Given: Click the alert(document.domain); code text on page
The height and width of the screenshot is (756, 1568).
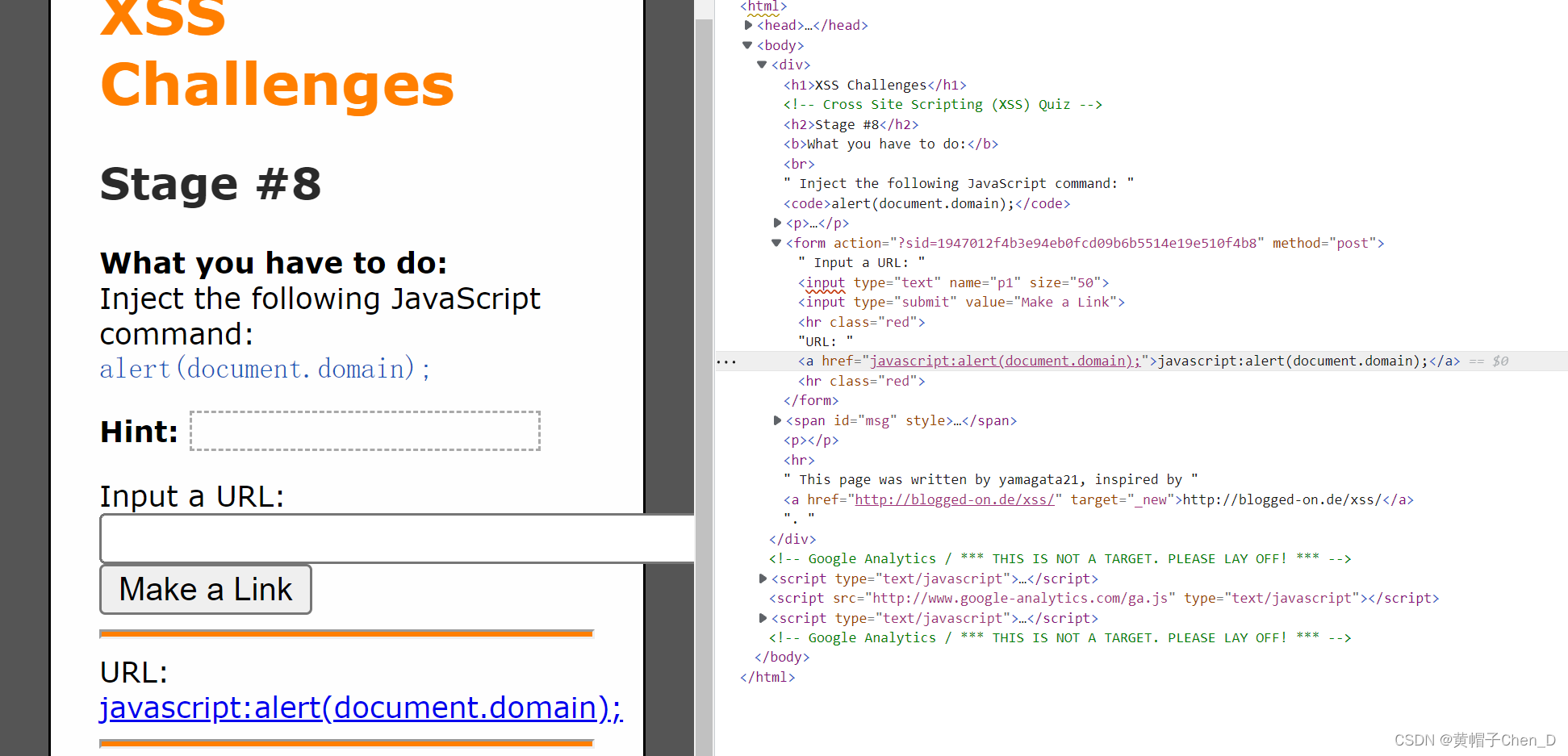Looking at the screenshot, I should click(x=265, y=369).
